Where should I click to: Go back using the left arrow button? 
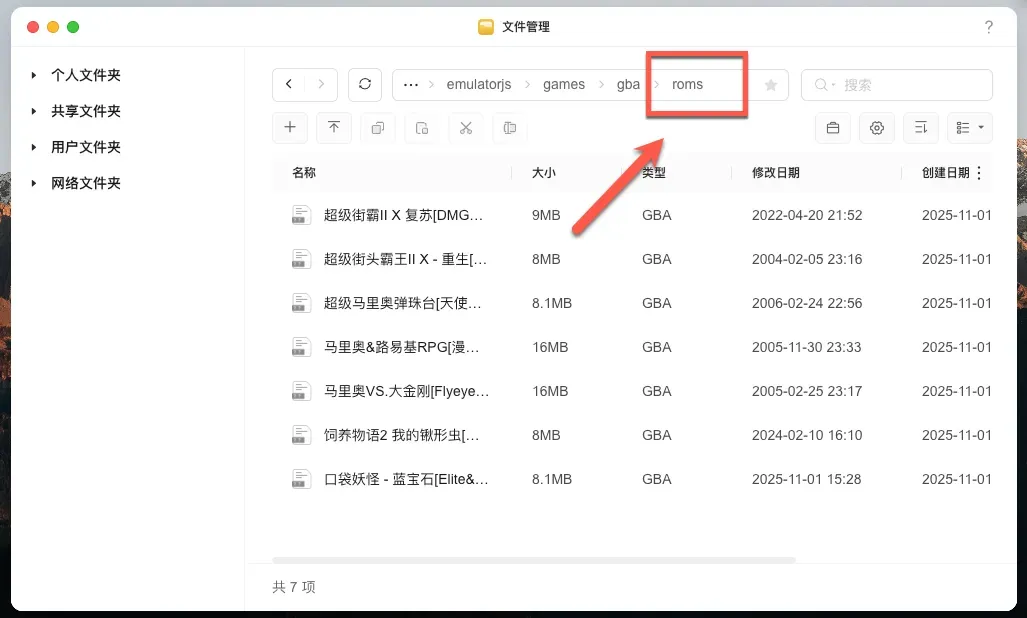click(x=289, y=85)
